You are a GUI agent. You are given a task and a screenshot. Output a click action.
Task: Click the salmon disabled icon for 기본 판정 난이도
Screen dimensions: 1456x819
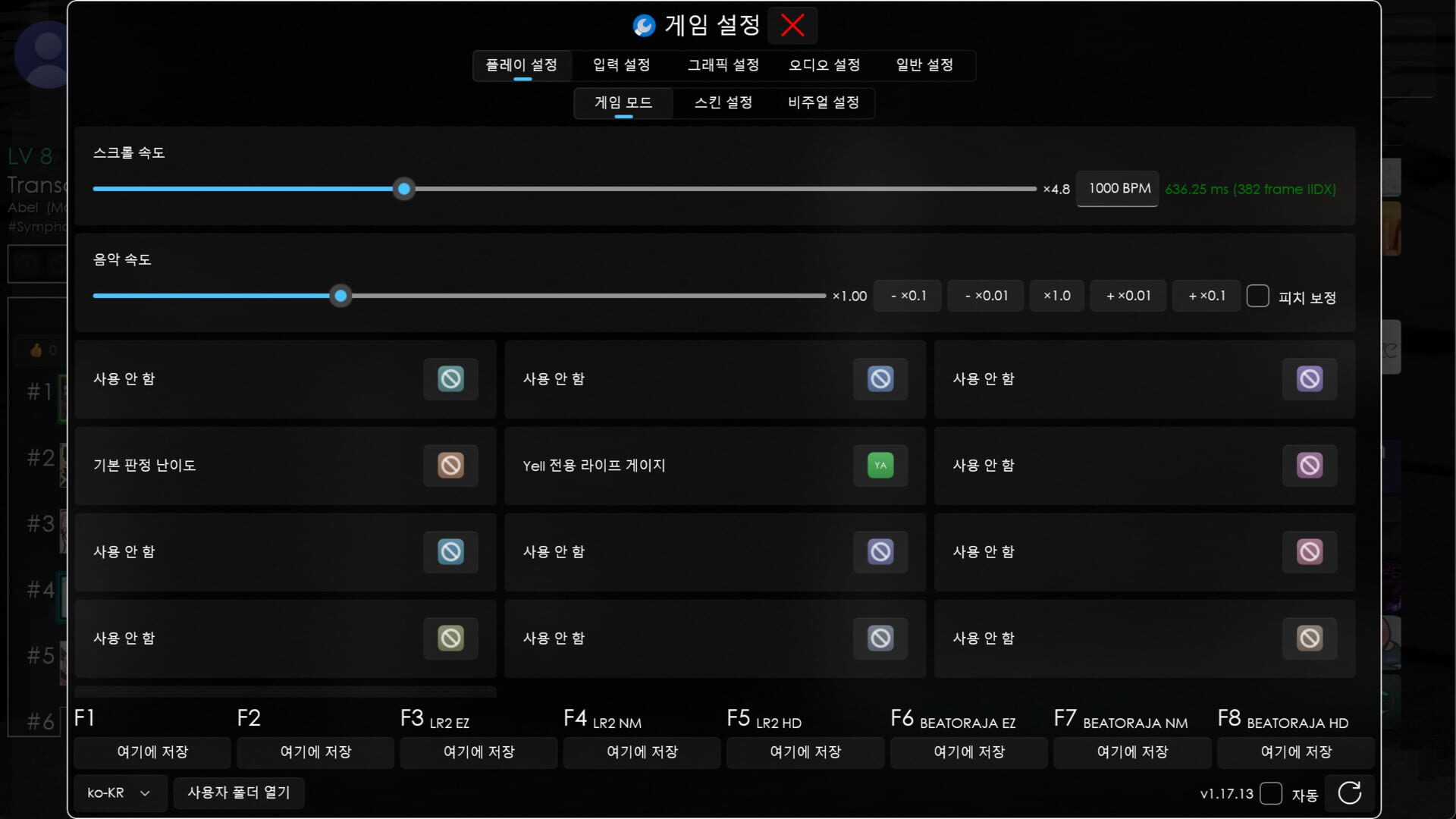click(450, 465)
